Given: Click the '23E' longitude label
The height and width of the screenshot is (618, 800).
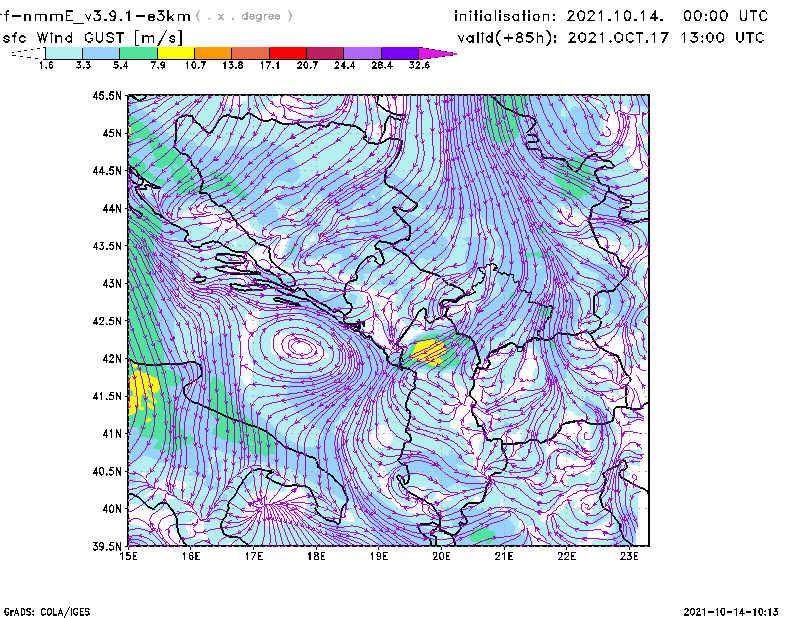Looking at the screenshot, I should pyautogui.click(x=629, y=556).
